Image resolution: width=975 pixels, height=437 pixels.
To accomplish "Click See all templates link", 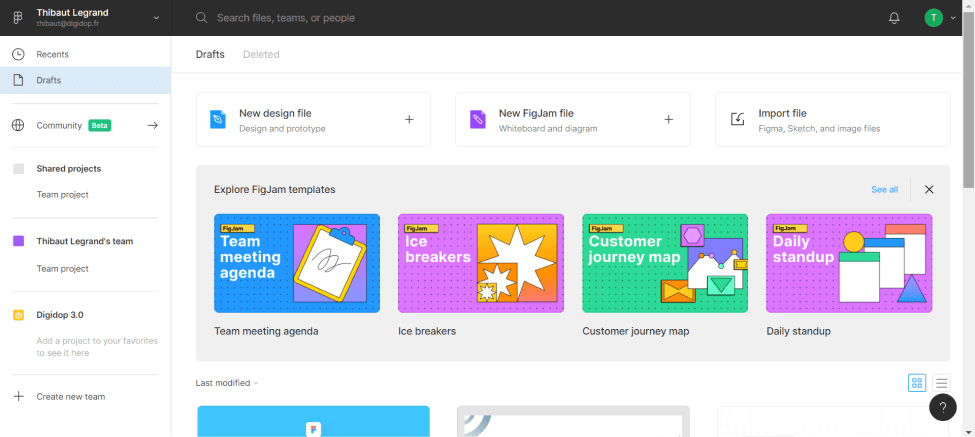I will (884, 190).
